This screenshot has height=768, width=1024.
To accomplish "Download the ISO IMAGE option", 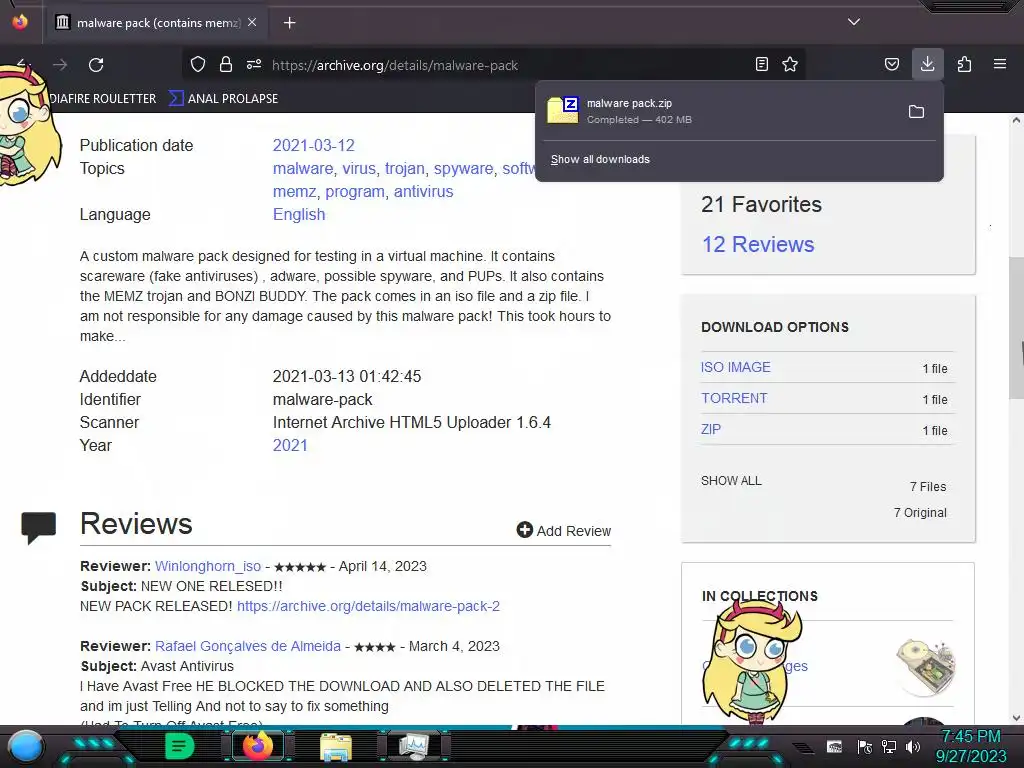I will (x=735, y=368).
